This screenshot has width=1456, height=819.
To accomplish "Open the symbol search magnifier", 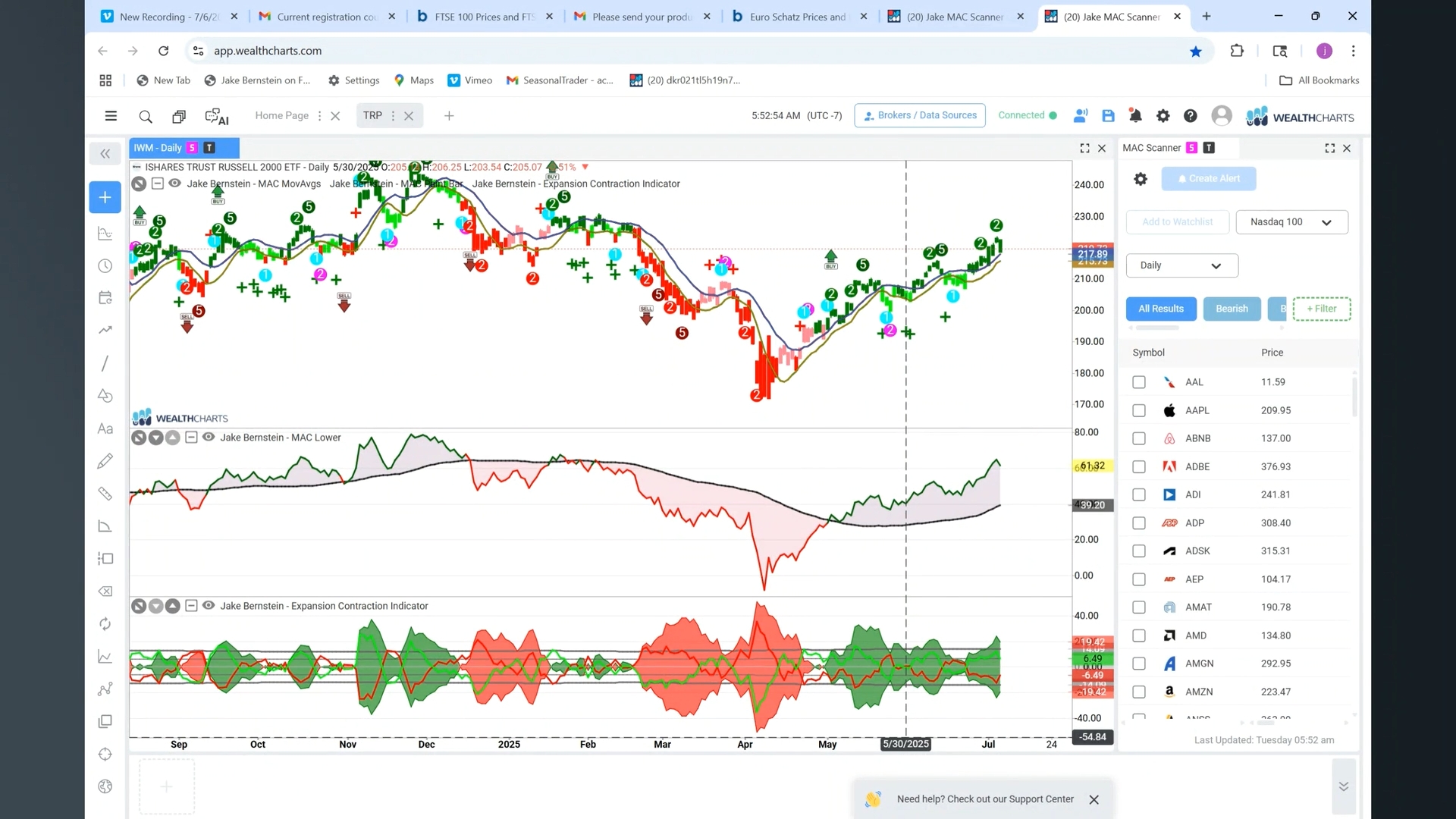I will coord(146,116).
